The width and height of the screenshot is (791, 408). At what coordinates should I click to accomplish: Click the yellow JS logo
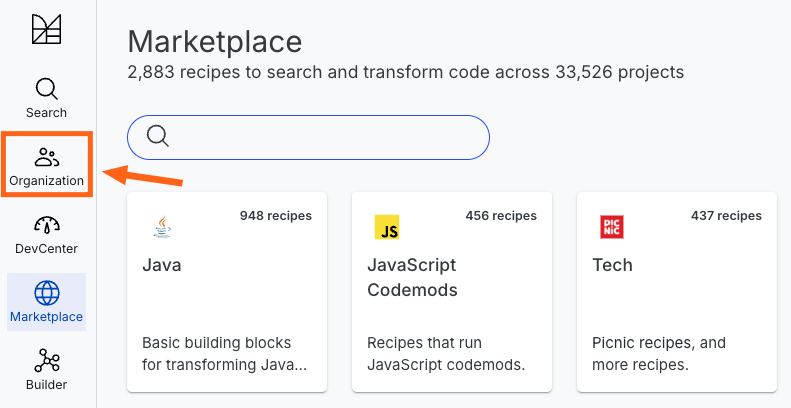[x=387, y=227]
